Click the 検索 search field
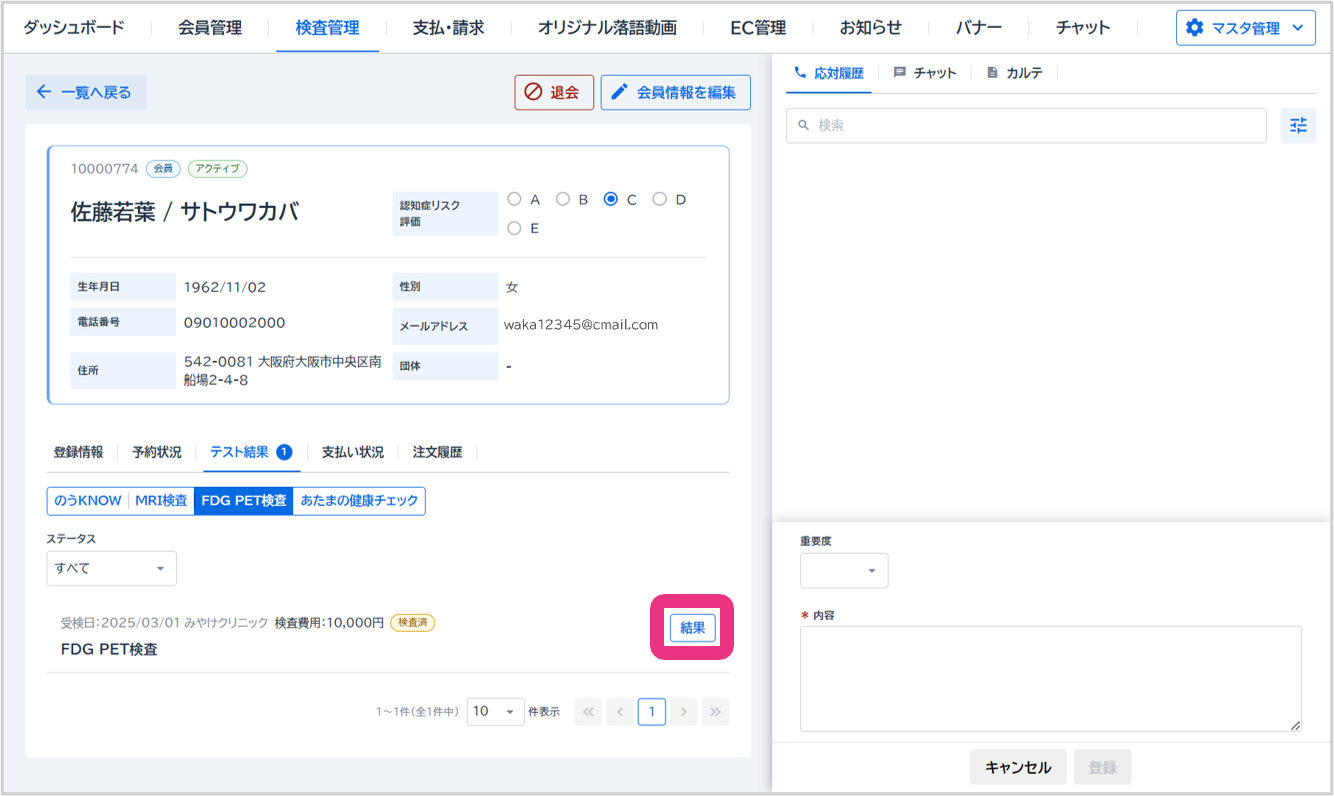1334x796 pixels. pos(1026,126)
